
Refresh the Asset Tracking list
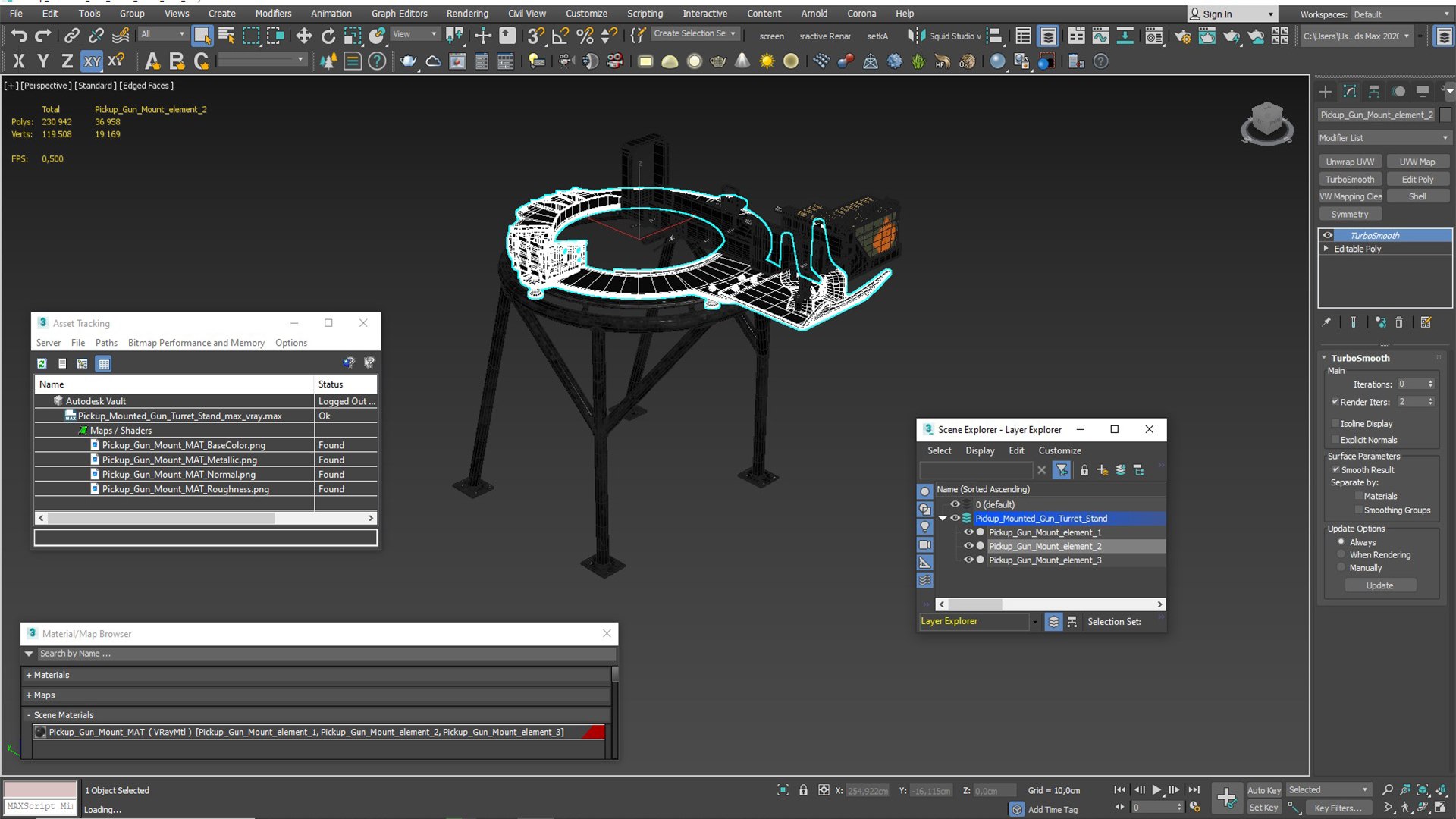click(42, 364)
